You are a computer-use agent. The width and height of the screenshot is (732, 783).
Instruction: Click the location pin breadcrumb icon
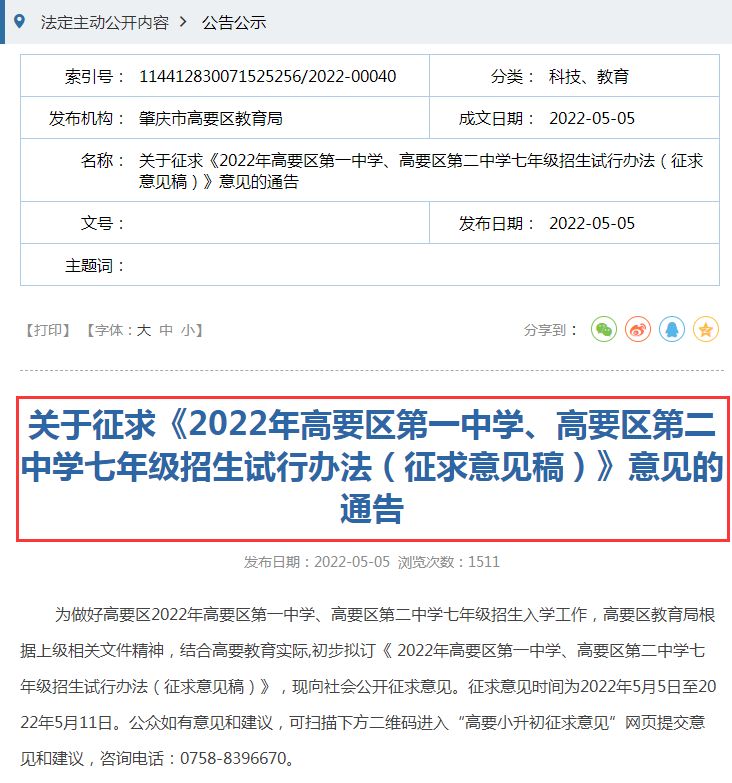19,21
